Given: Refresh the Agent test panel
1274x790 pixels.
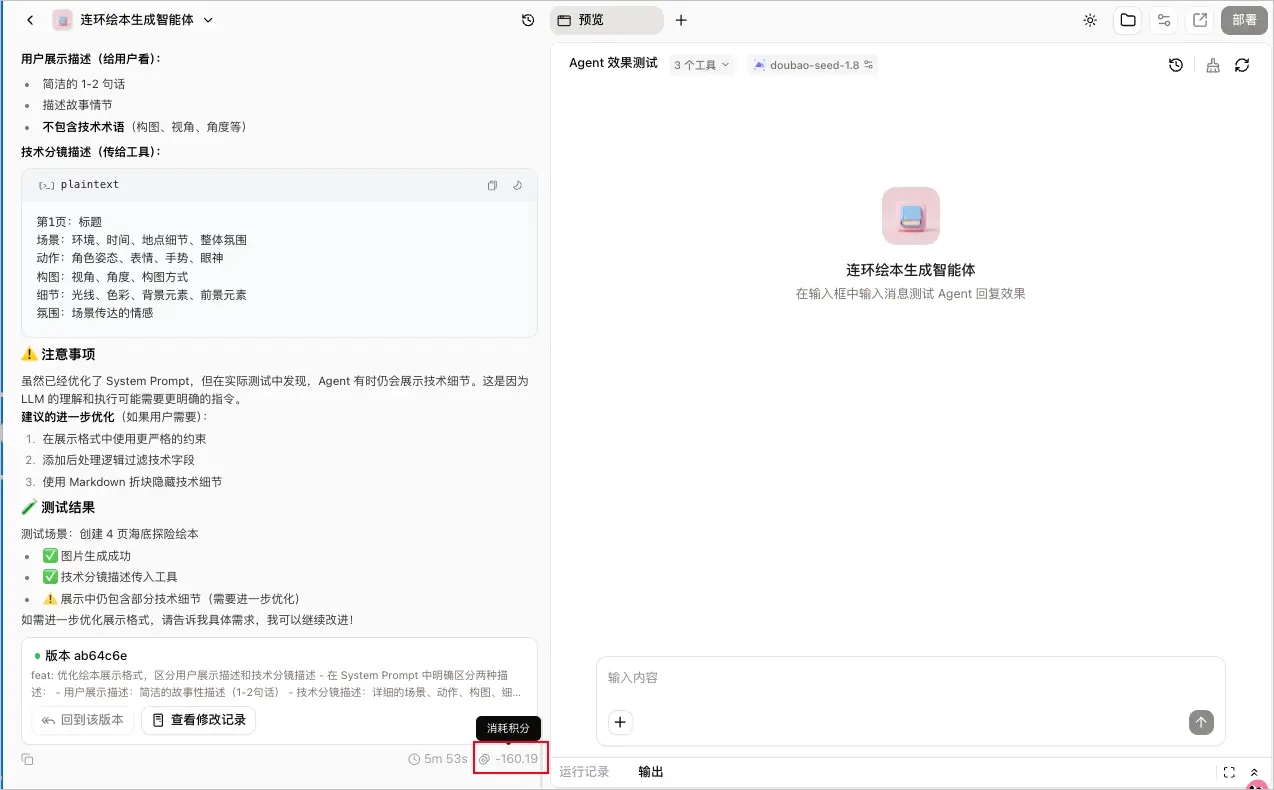Looking at the screenshot, I should (x=1242, y=65).
